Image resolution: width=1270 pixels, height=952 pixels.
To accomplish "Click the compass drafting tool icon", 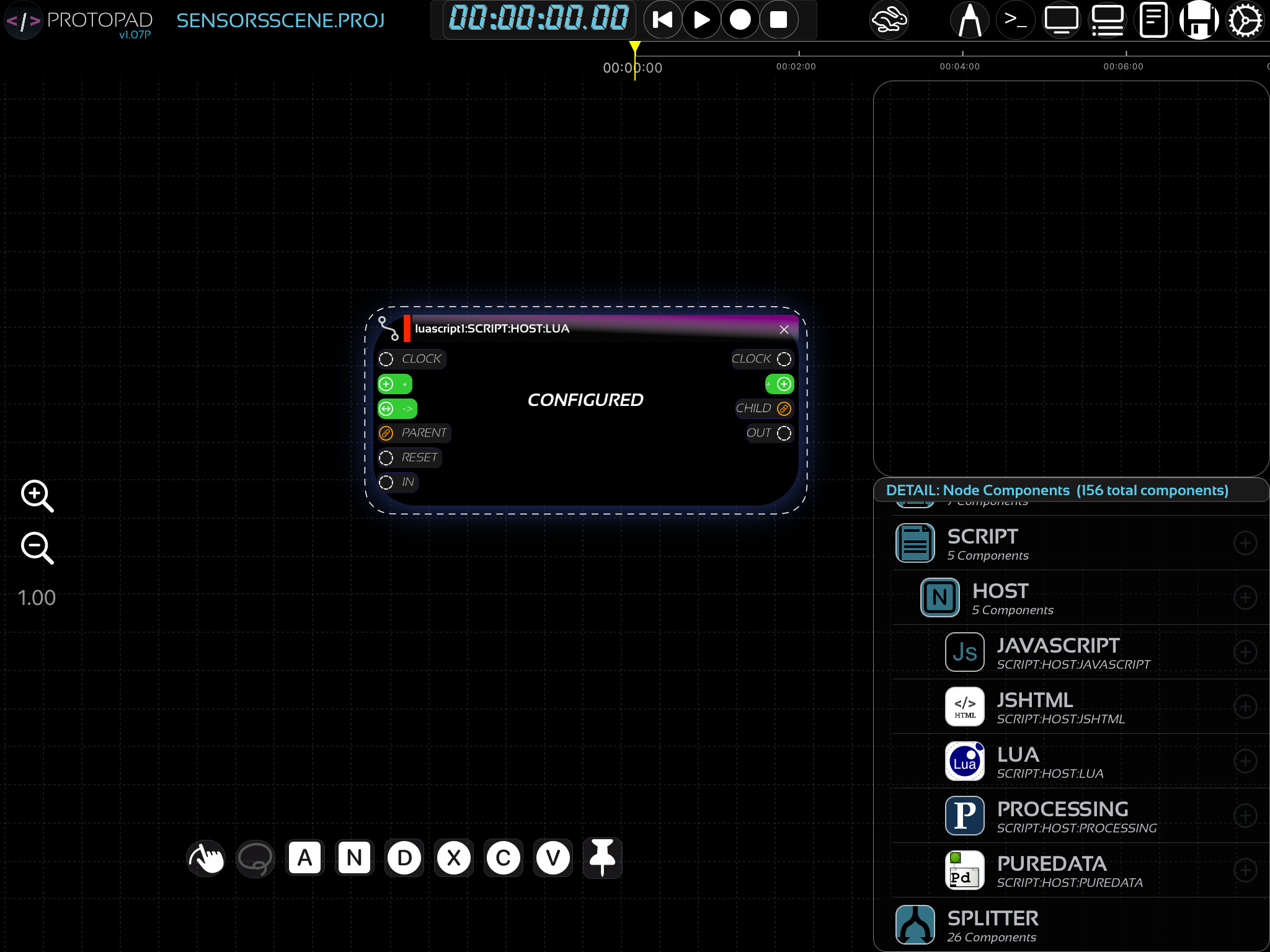I will (969, 20).
